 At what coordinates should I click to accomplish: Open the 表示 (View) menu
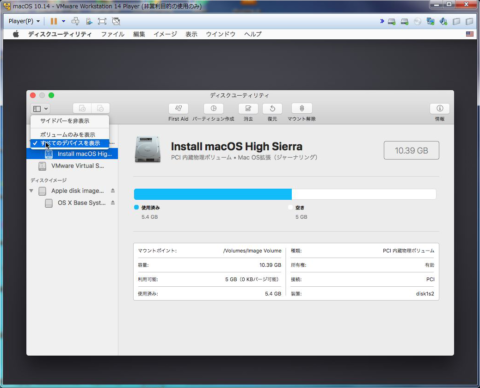tap(191, 34)
